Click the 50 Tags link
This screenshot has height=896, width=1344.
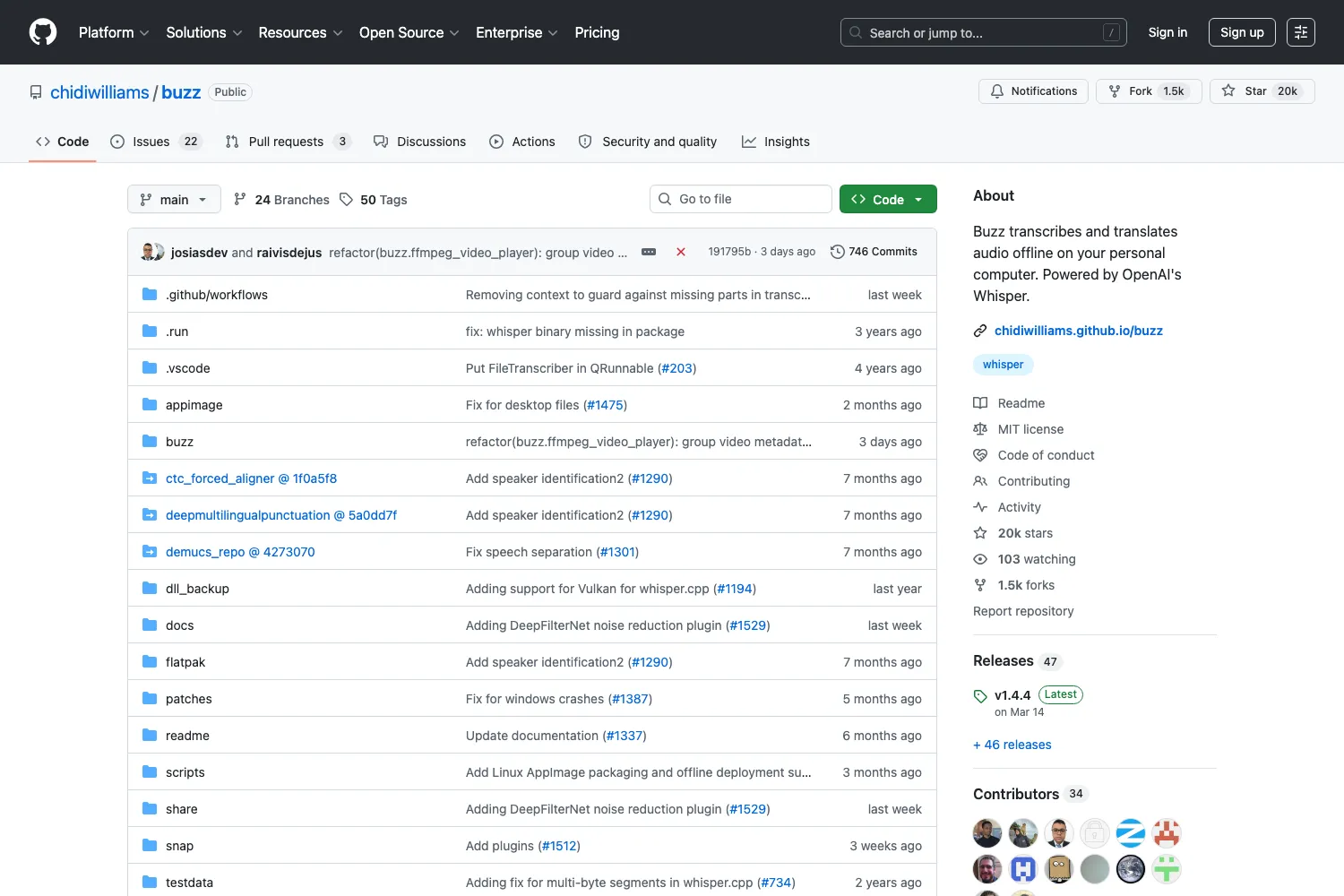374,200
